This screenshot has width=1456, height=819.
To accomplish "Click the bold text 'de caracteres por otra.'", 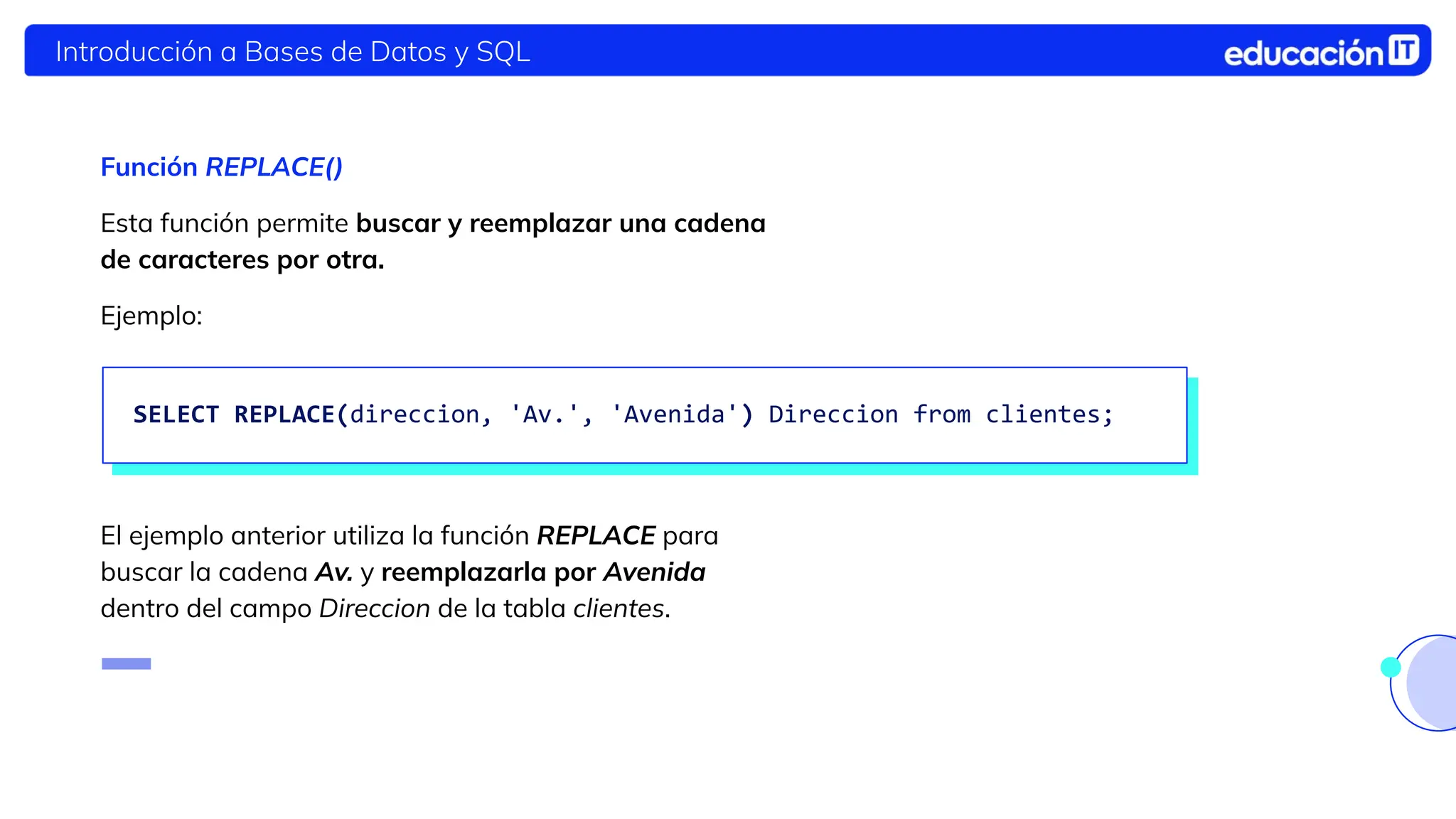I will (242, 259).
